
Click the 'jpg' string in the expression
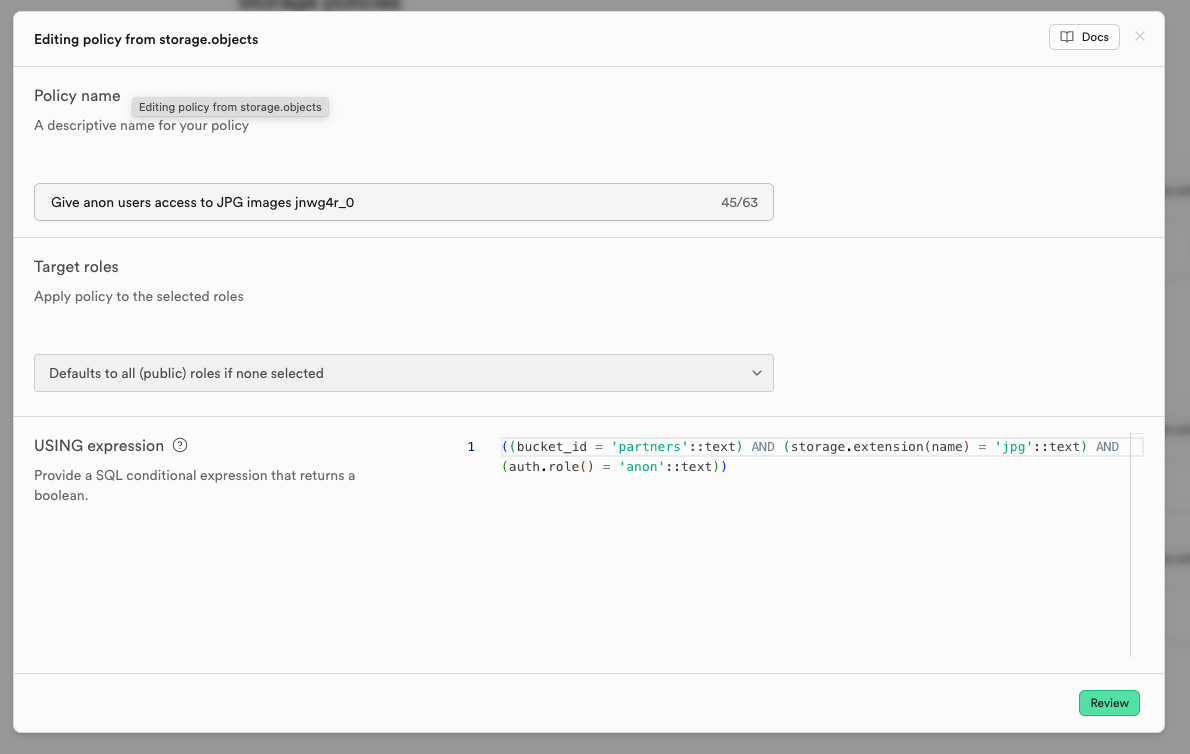point(1015,447)
